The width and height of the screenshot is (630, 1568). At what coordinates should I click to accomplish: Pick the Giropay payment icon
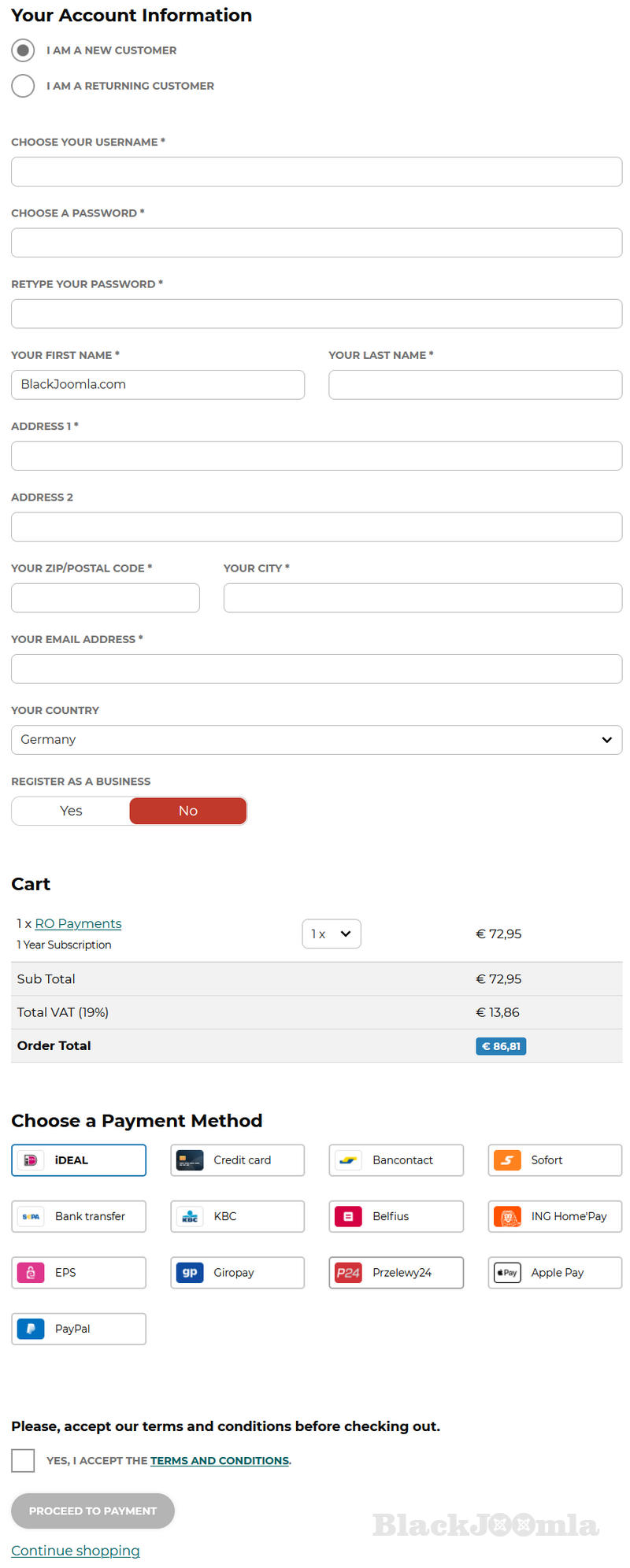[190, 1272]
